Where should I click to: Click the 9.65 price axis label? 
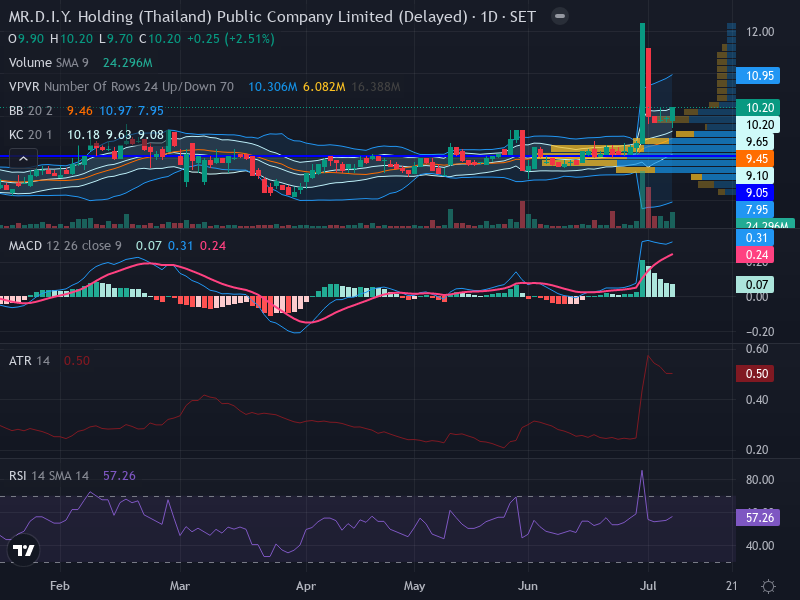coord(755,142)
